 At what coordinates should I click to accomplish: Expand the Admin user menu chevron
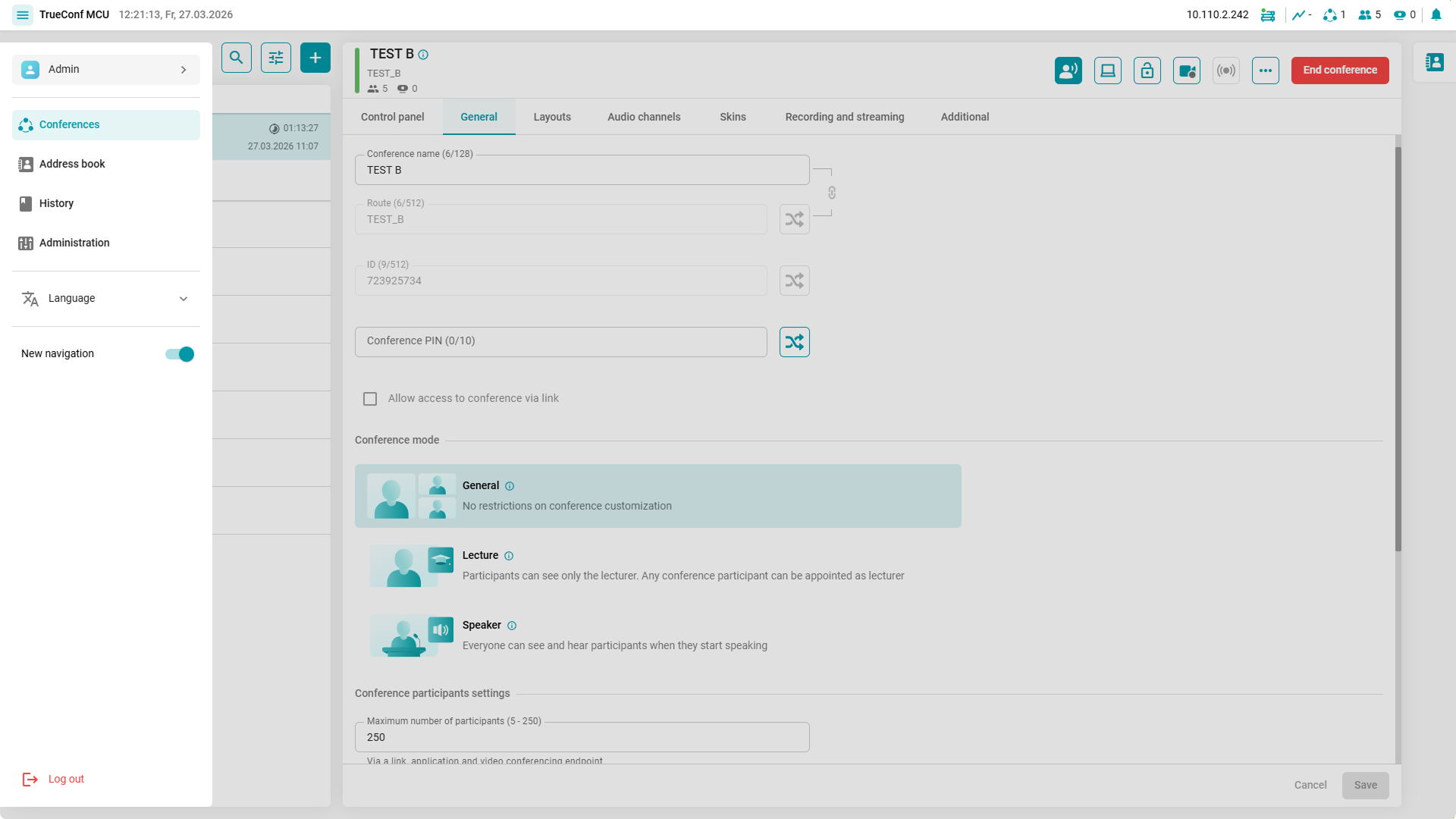coord(184,70)
